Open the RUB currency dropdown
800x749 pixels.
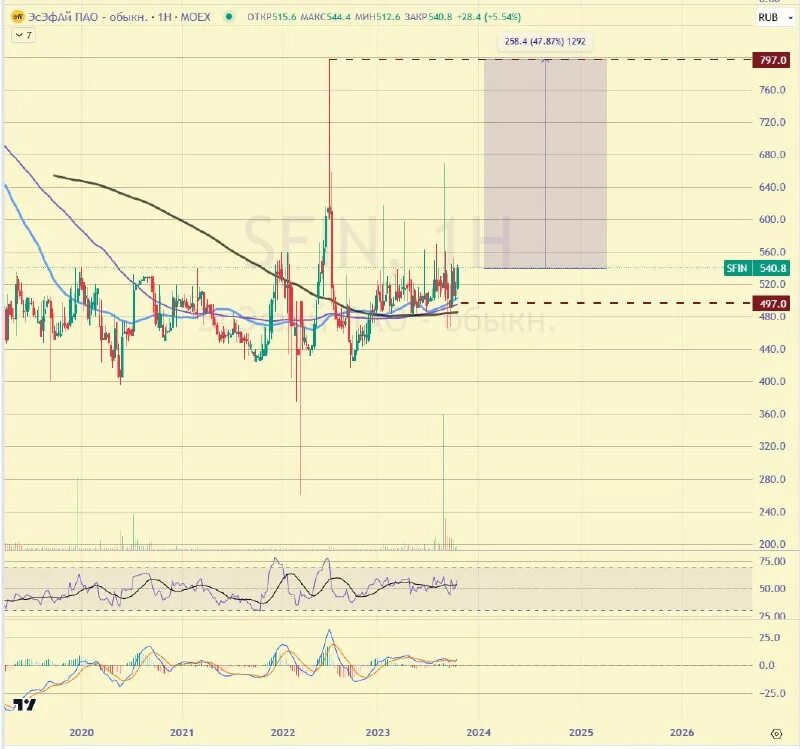775,17
